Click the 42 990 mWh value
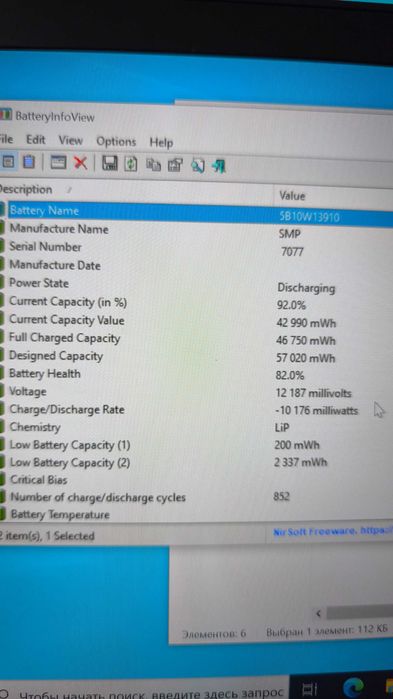The image size is (393, 699). click(306, 323)
